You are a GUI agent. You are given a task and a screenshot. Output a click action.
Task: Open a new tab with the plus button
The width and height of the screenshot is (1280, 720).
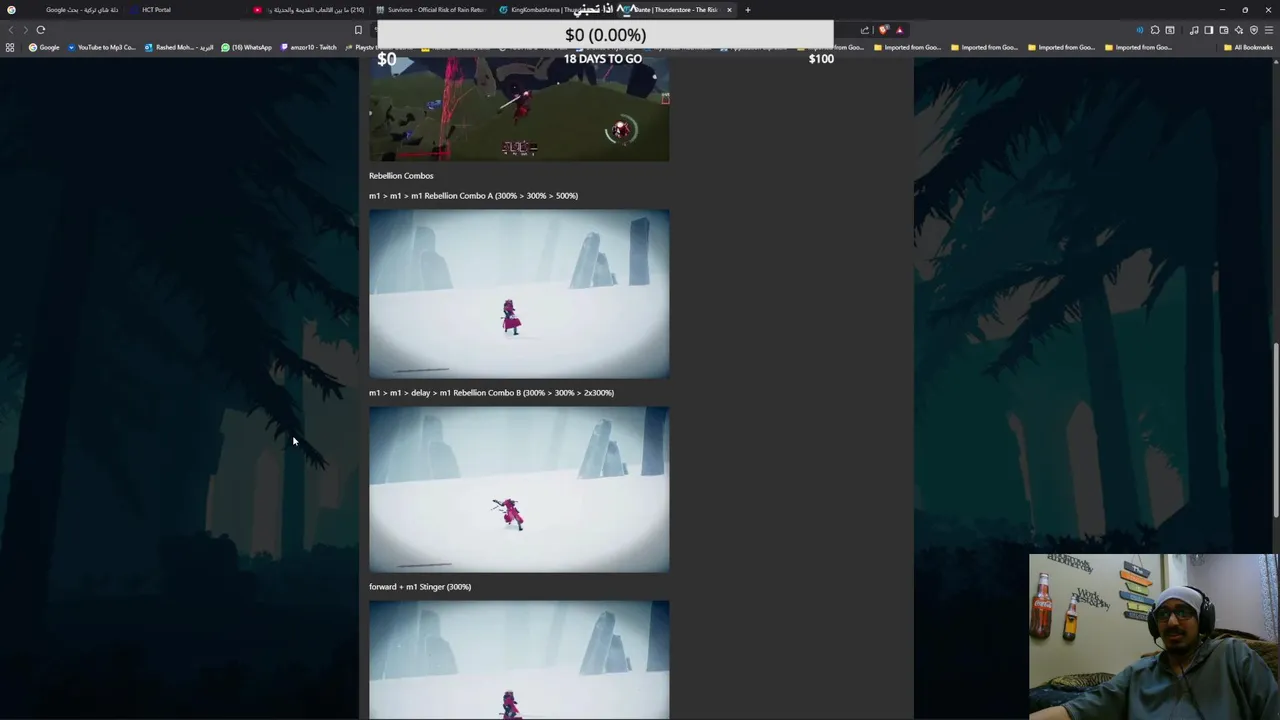[747, 10]
